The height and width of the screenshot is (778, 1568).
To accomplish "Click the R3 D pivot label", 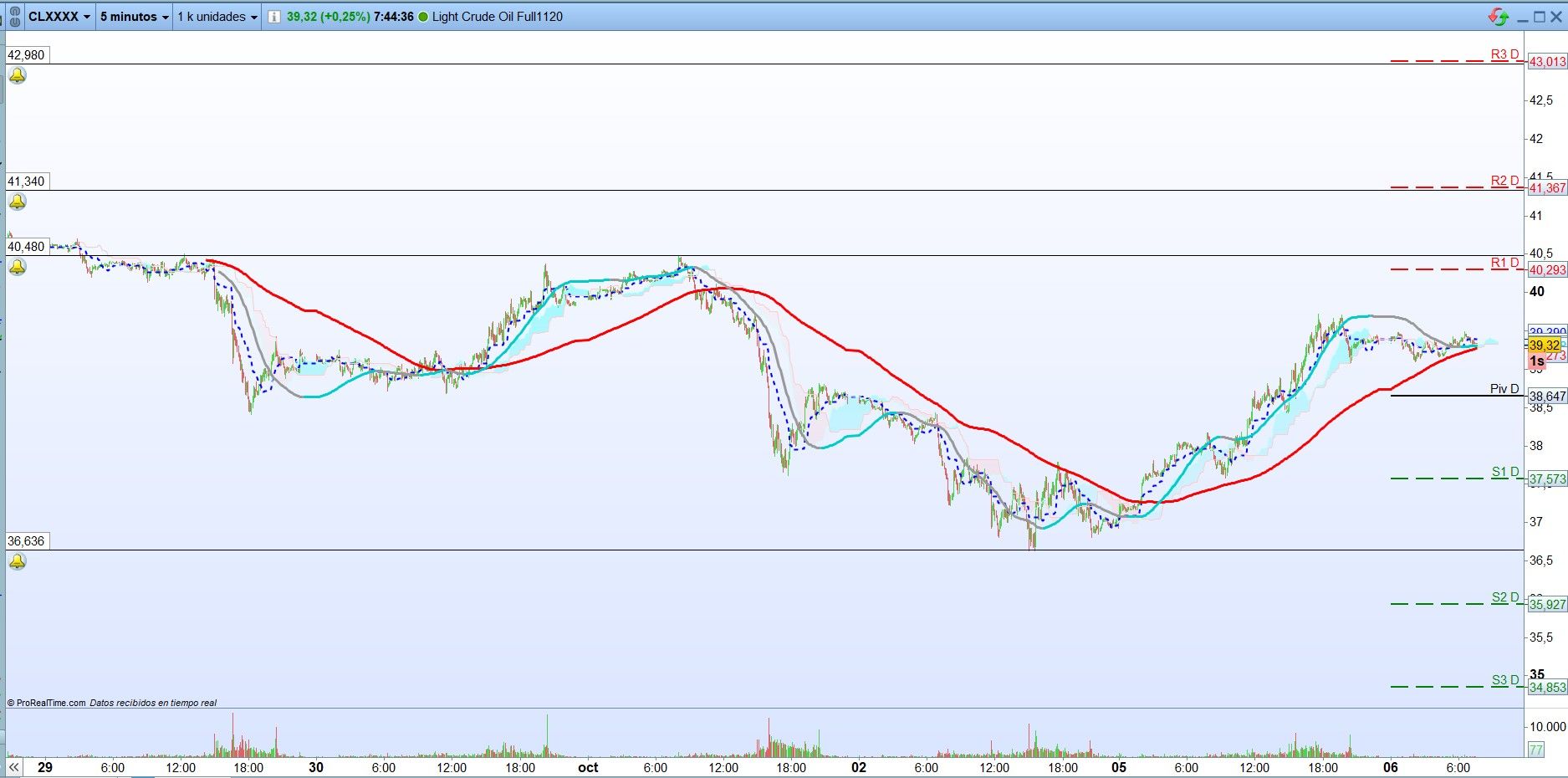I will pos(1504,54).
